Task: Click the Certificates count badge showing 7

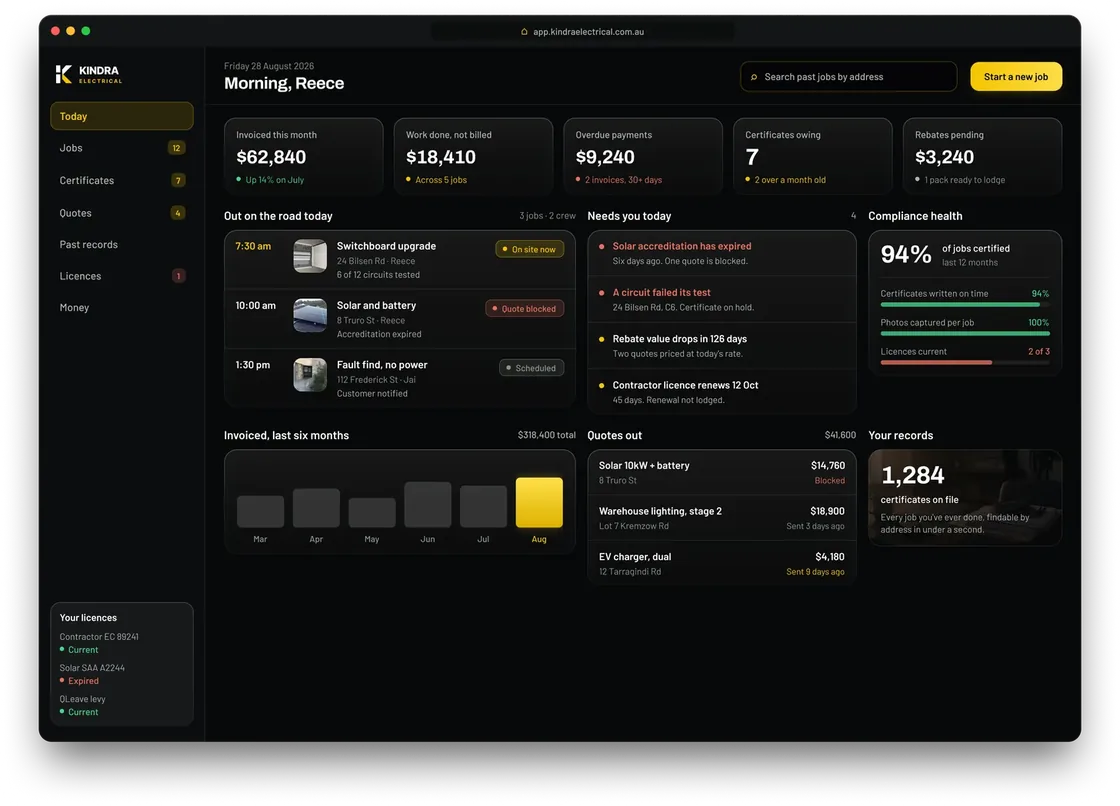Action: (178, 181)
